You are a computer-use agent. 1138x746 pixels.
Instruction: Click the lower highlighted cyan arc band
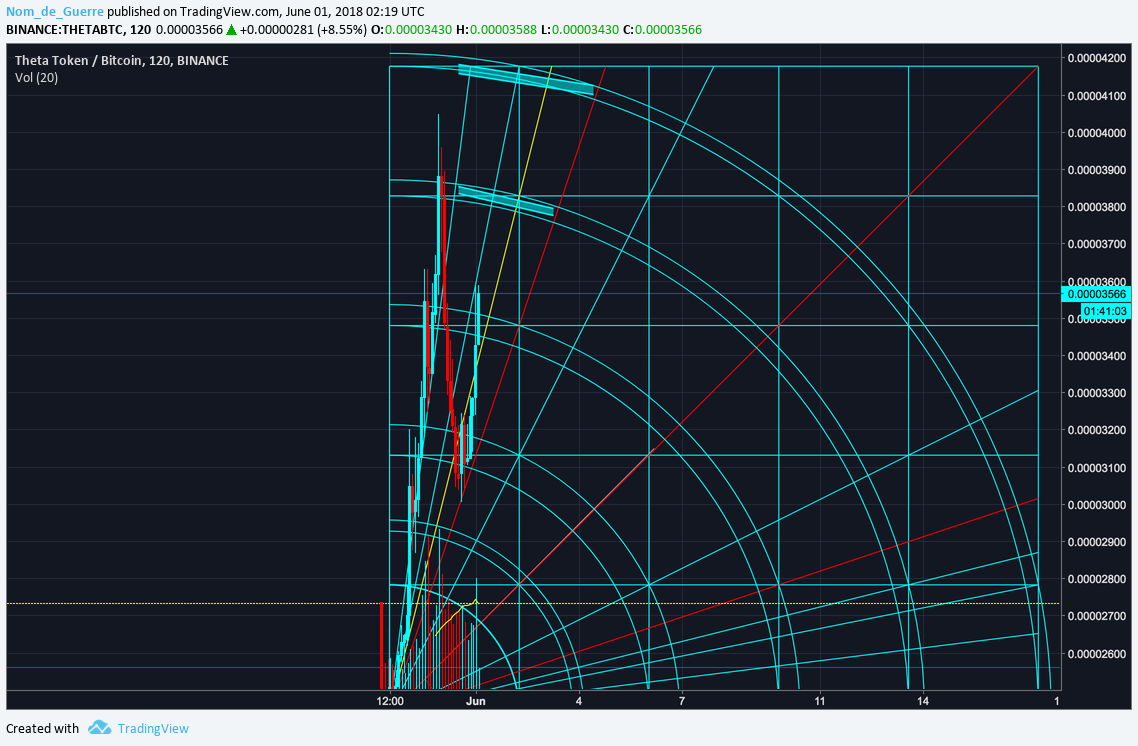(506, 201)
